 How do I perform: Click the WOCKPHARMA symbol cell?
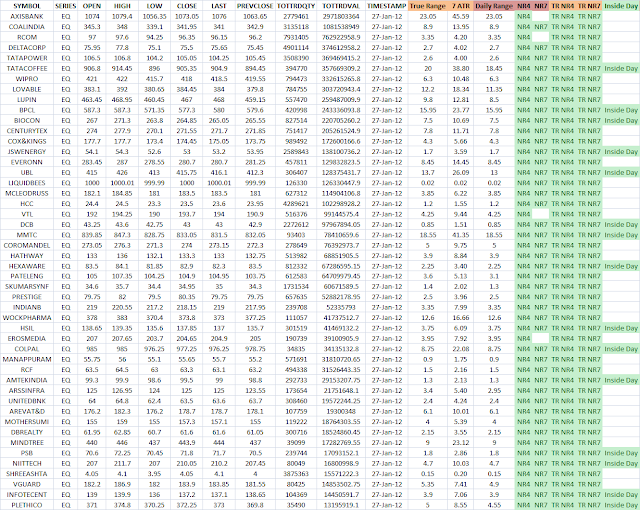tap(27, 318)
